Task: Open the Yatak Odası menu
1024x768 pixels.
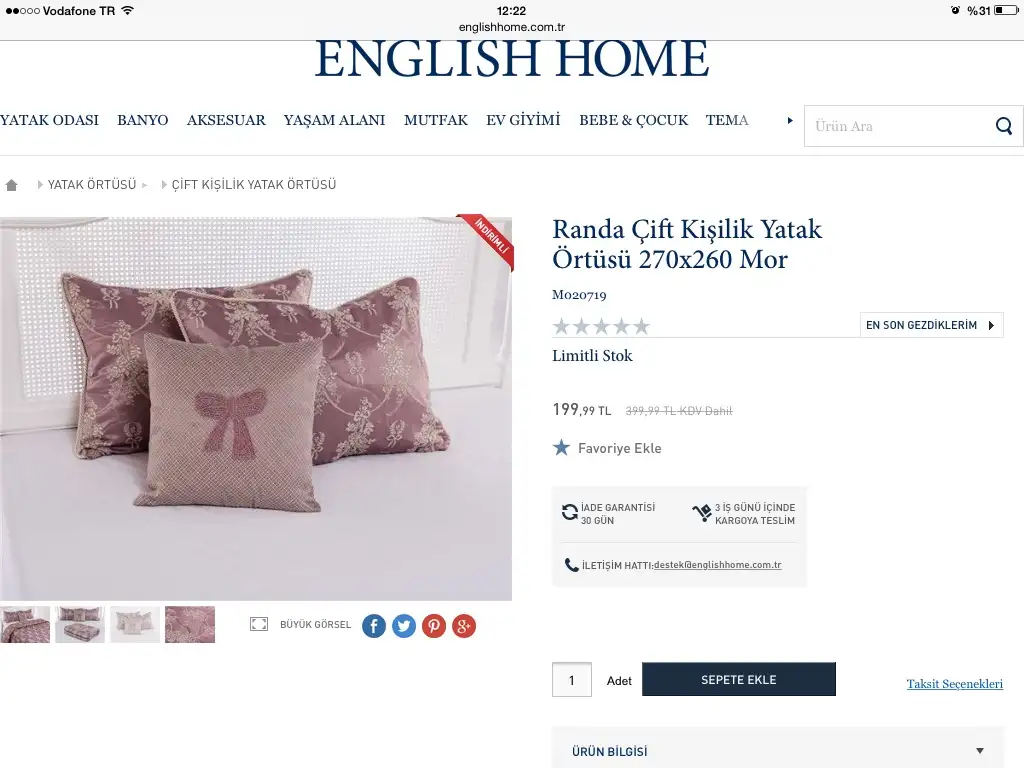Action: [x=50, y=120]
